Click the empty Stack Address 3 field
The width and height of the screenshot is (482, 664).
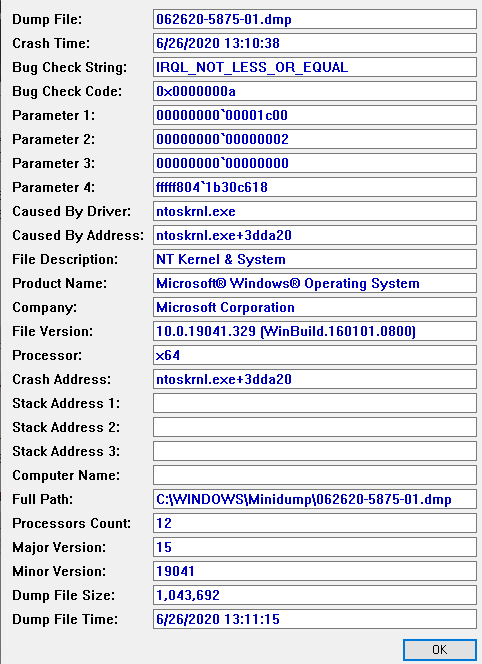tap(315, 451)
